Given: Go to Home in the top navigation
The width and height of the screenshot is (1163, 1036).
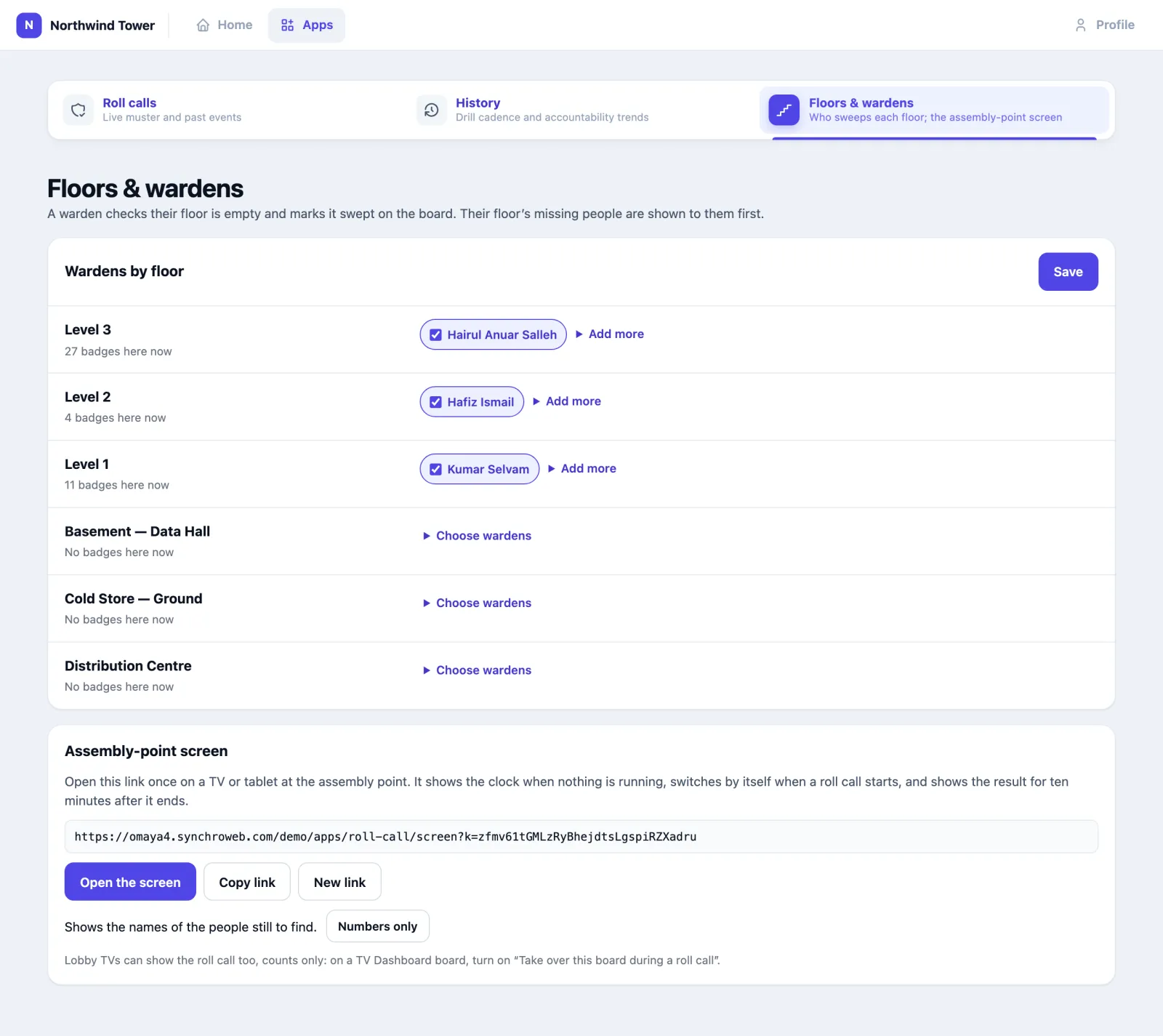Looking at the screenshot, I should point(225,25).
